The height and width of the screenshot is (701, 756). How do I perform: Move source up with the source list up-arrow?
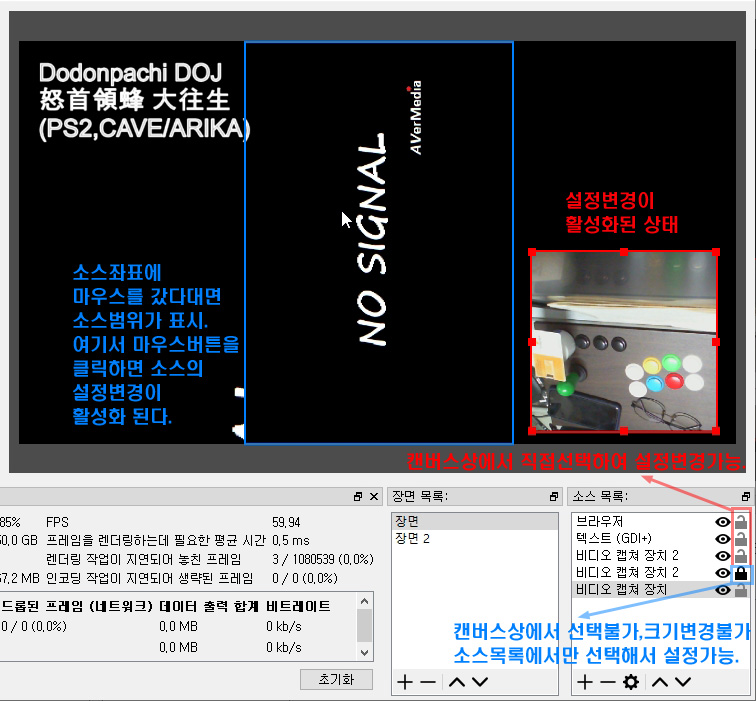coord(660,682)
